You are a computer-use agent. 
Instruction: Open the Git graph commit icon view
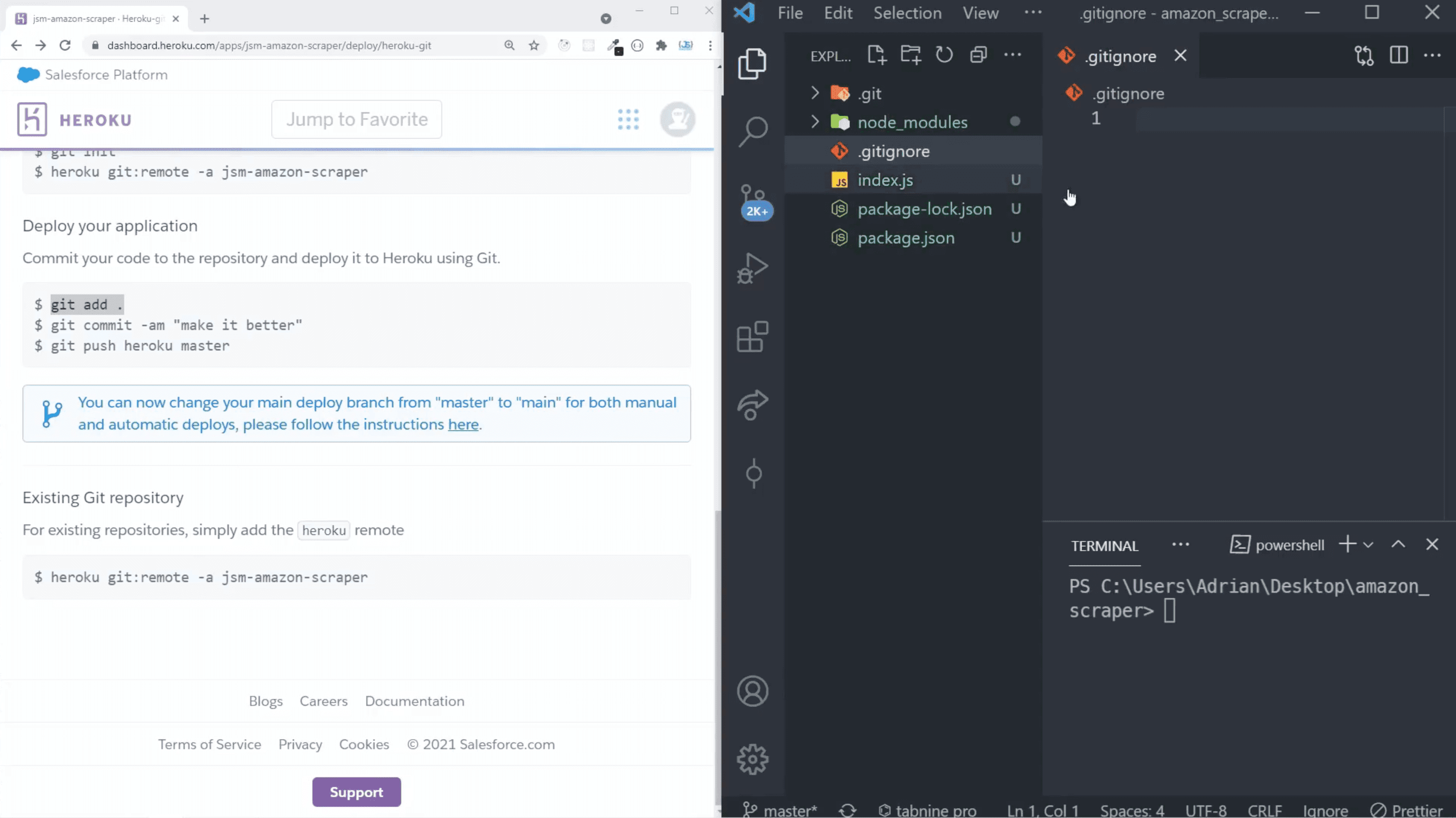coord(753,473)
